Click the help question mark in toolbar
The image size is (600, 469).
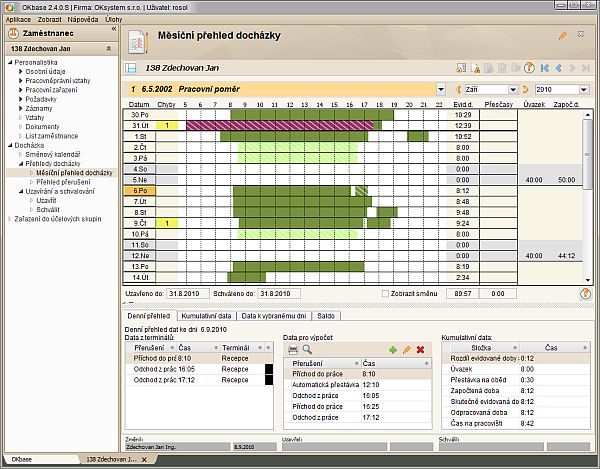529,68
